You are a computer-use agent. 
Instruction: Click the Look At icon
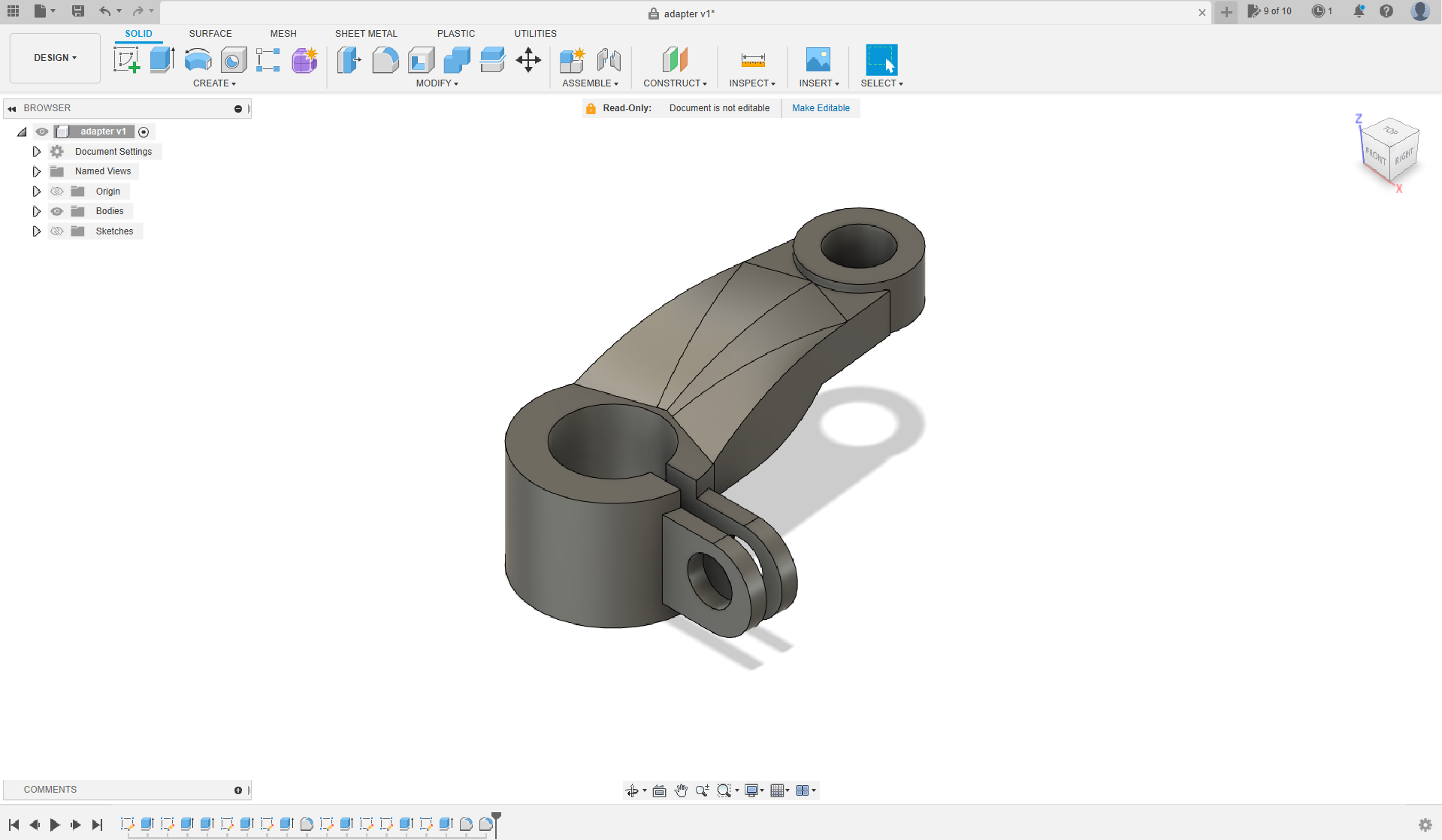tap(659, 790)
